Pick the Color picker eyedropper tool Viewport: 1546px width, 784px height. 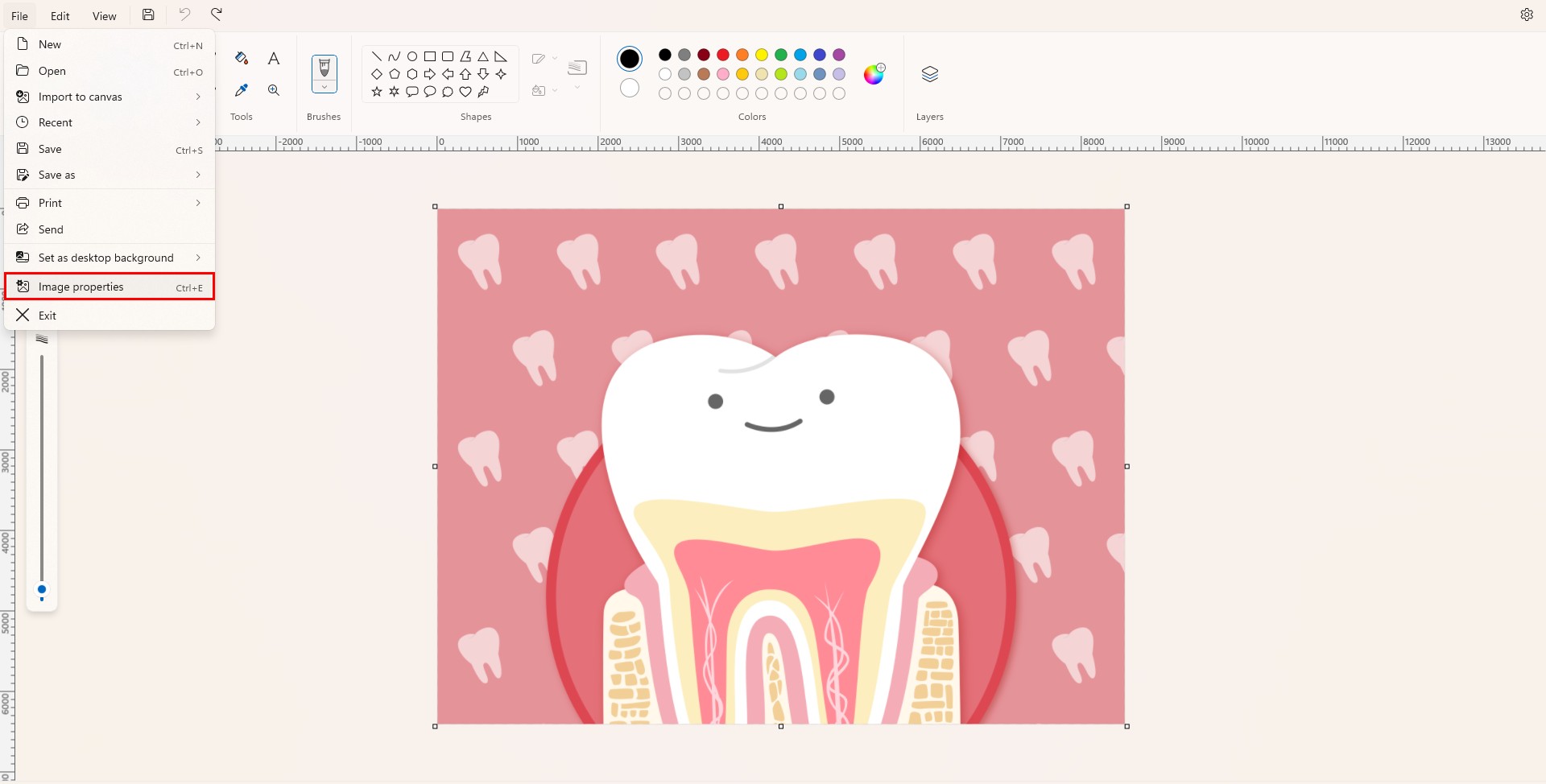pyautogui.click(x=241, y=90)
